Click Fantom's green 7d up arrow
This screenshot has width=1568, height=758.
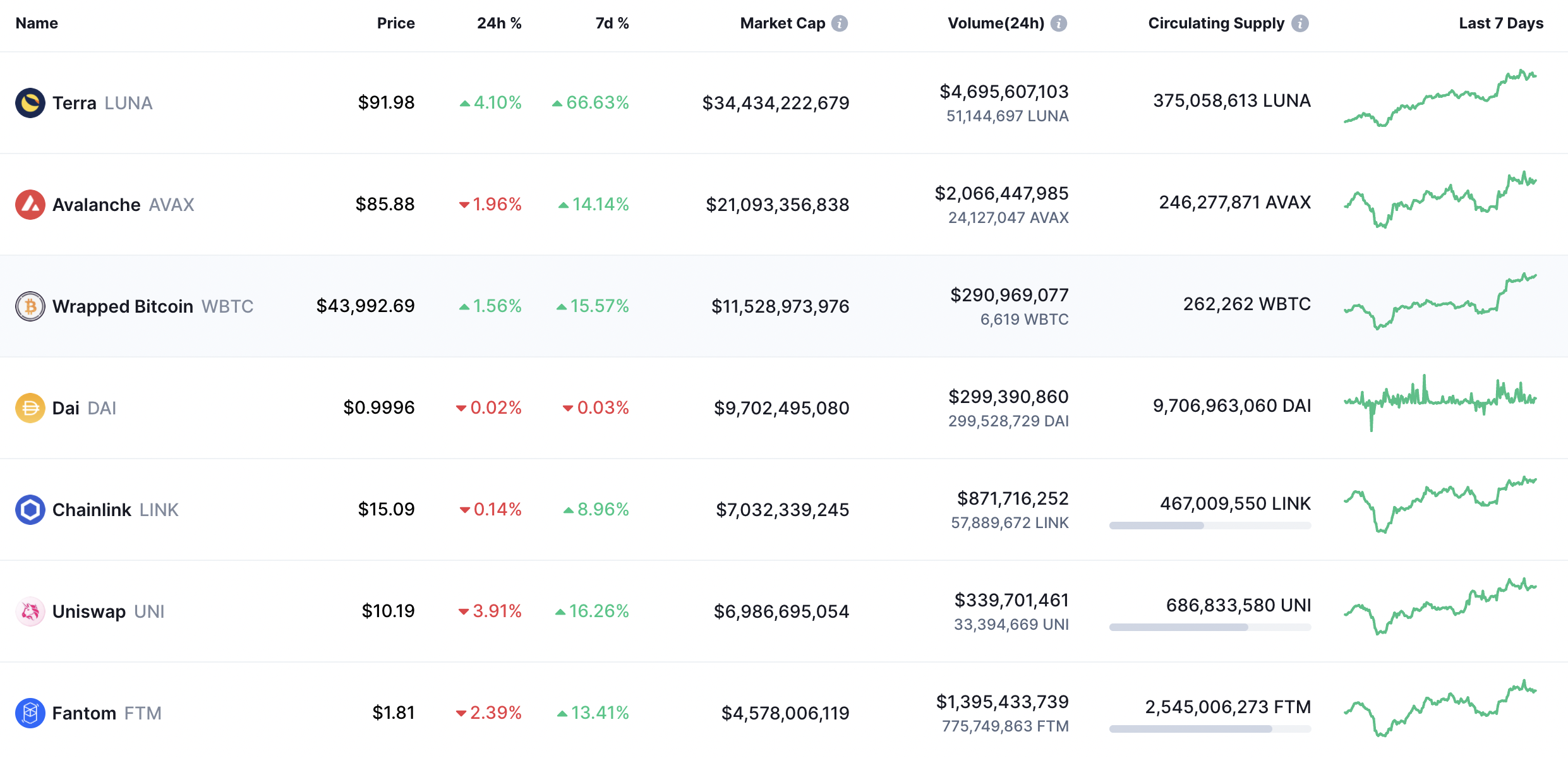(x=562, y=713)
